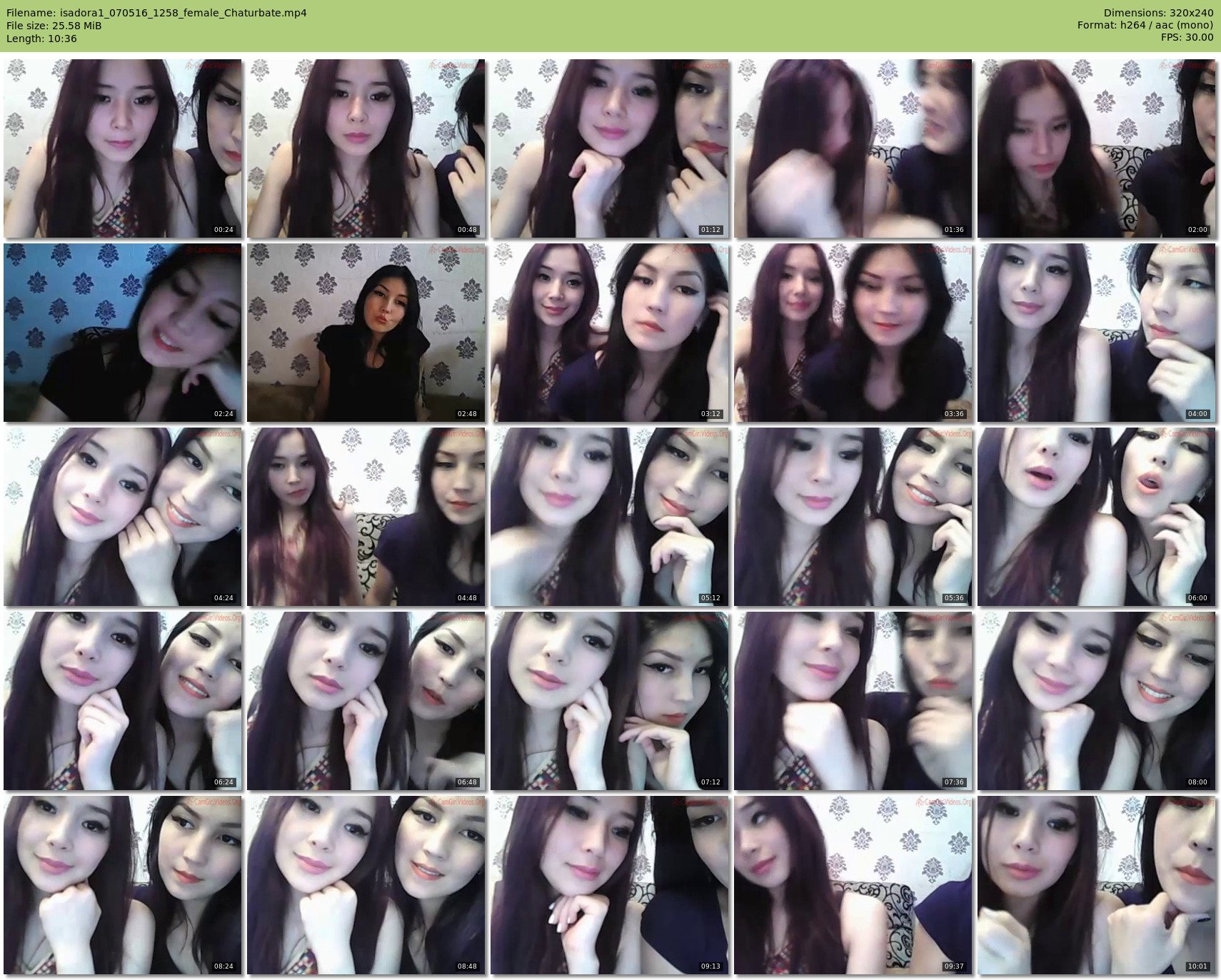Screen dimensions: 1221x980
Task: Click the frame marked 05:36
Action: coord(853,517)
